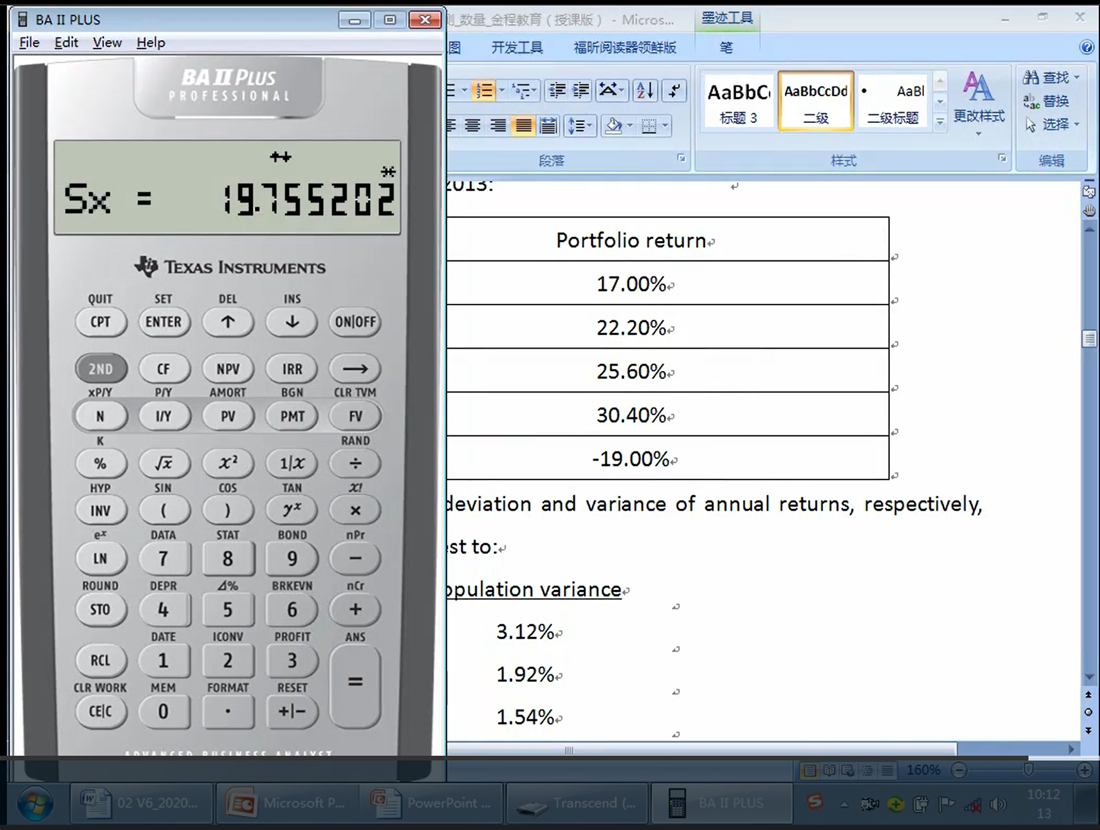This screenshot has height=830, width=1100.
Task: Click the up arrow key on calculator
Action: click(x=228, y=322)
